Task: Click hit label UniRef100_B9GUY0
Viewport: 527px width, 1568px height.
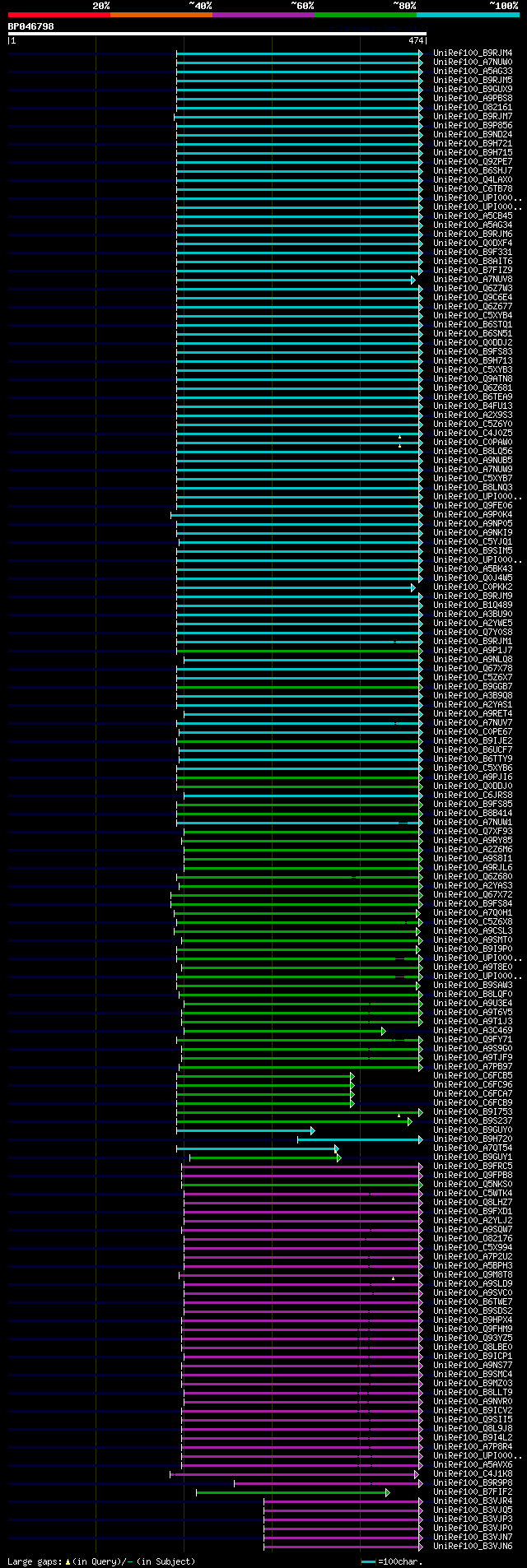Action: coord(473,1130)
